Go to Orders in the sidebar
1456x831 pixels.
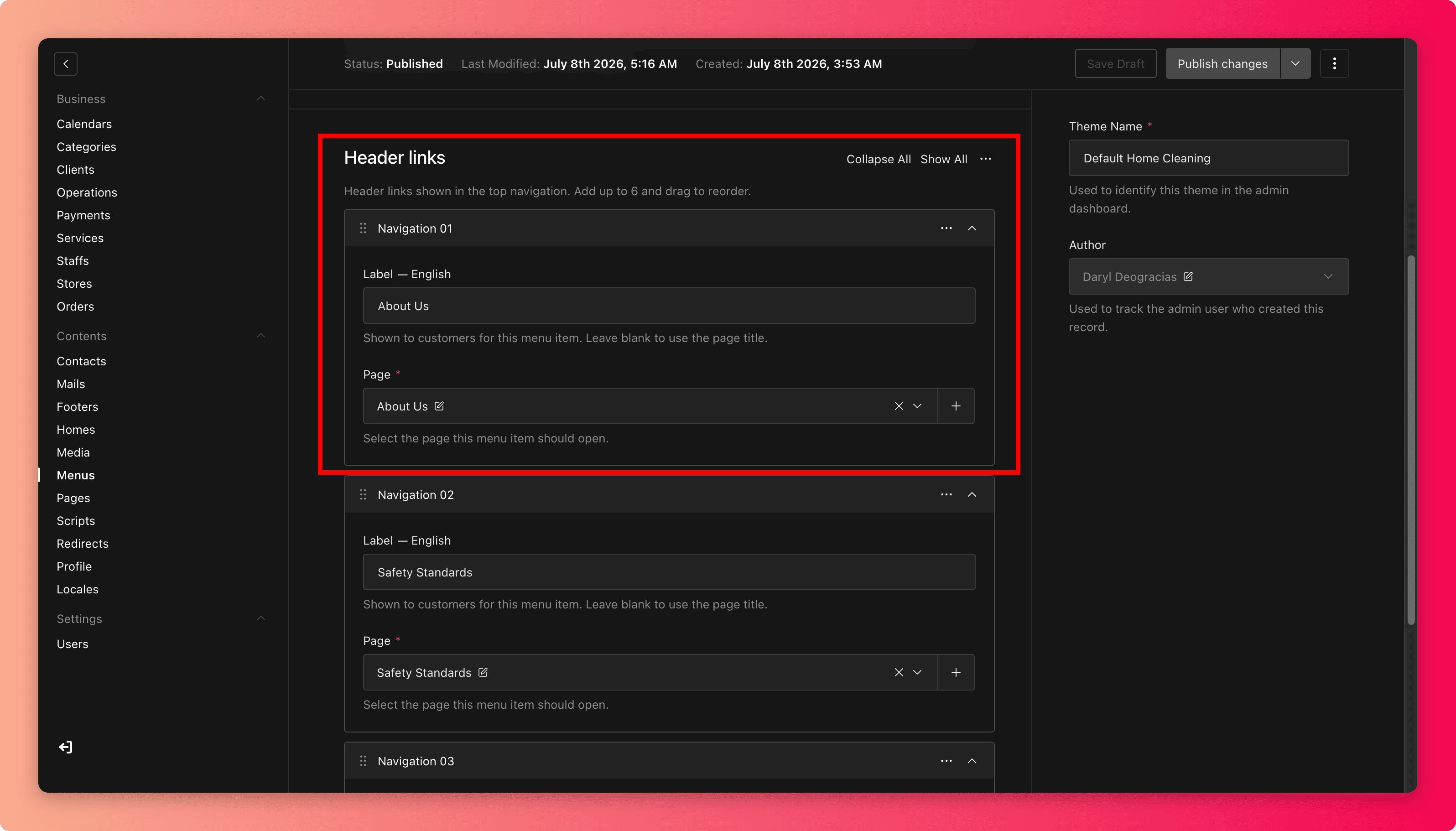[x=75, y=306]
